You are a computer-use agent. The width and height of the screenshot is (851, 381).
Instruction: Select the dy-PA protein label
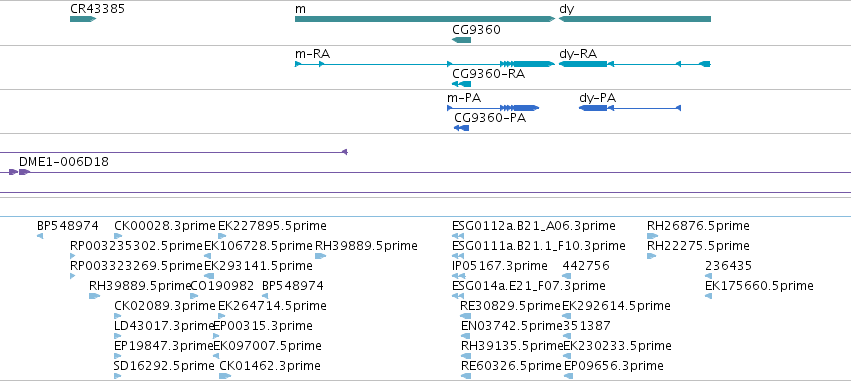click(598, 98)
